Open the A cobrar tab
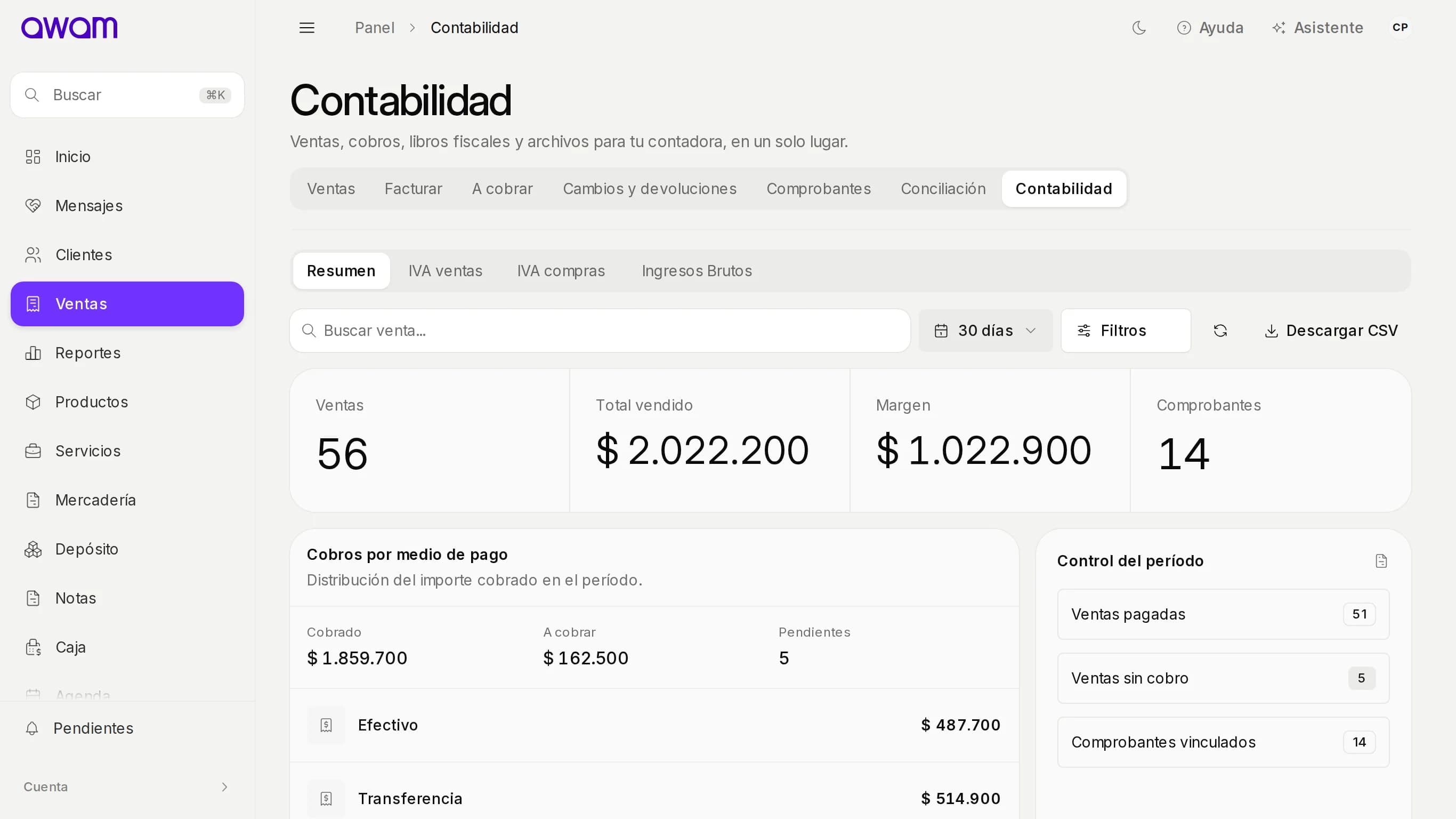Viewport: 1456px width, 819px height. (x=502, y=189)
